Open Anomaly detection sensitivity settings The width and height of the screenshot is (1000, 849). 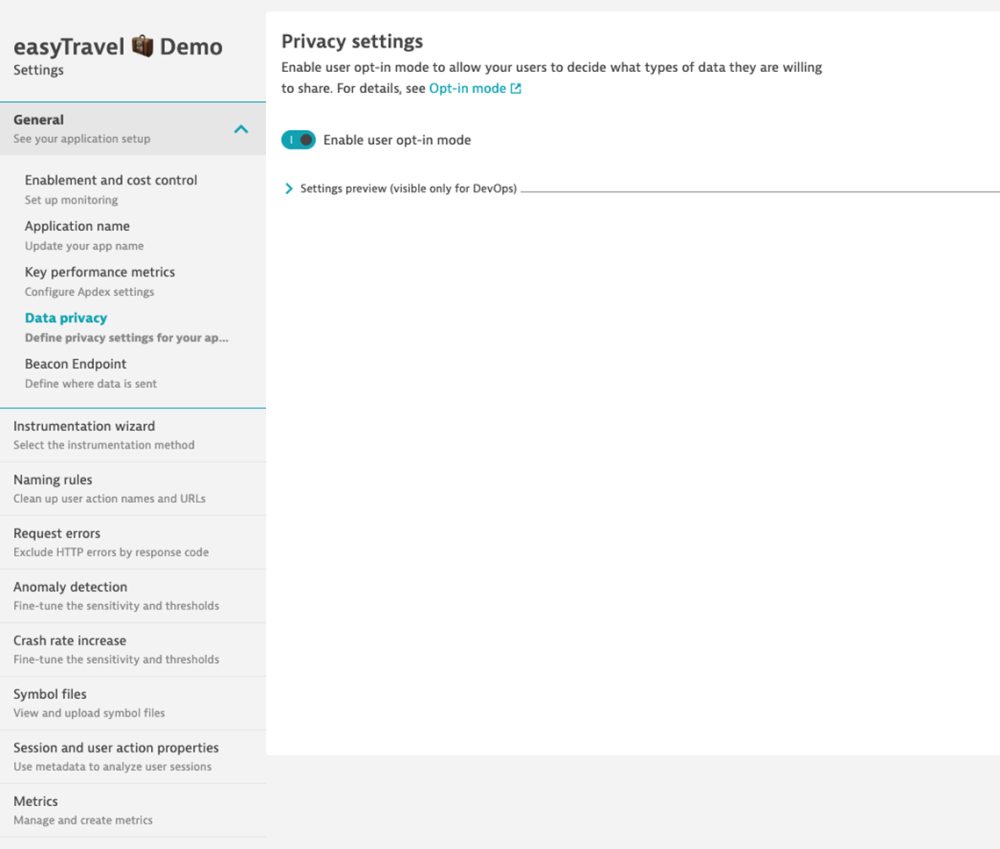coord(70,587)
